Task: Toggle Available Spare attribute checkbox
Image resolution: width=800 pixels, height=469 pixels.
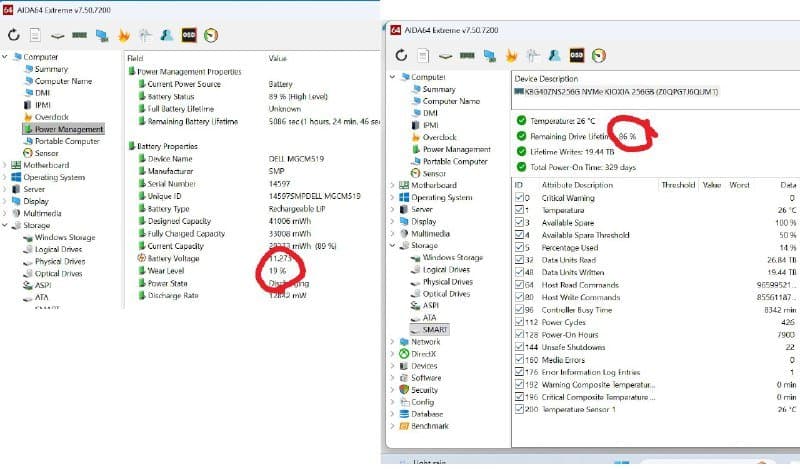Action: coord(519,223)
